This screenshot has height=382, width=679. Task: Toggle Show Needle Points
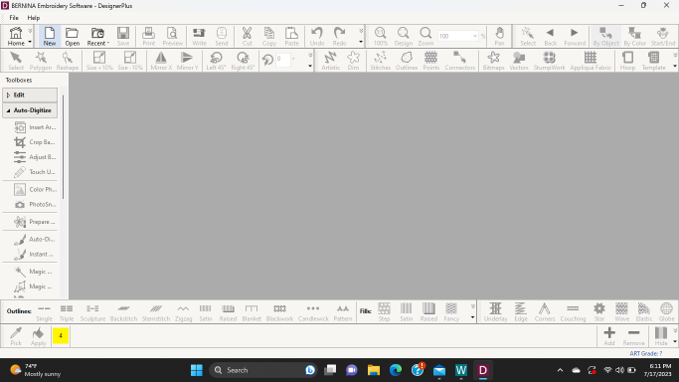click(431, 61)
